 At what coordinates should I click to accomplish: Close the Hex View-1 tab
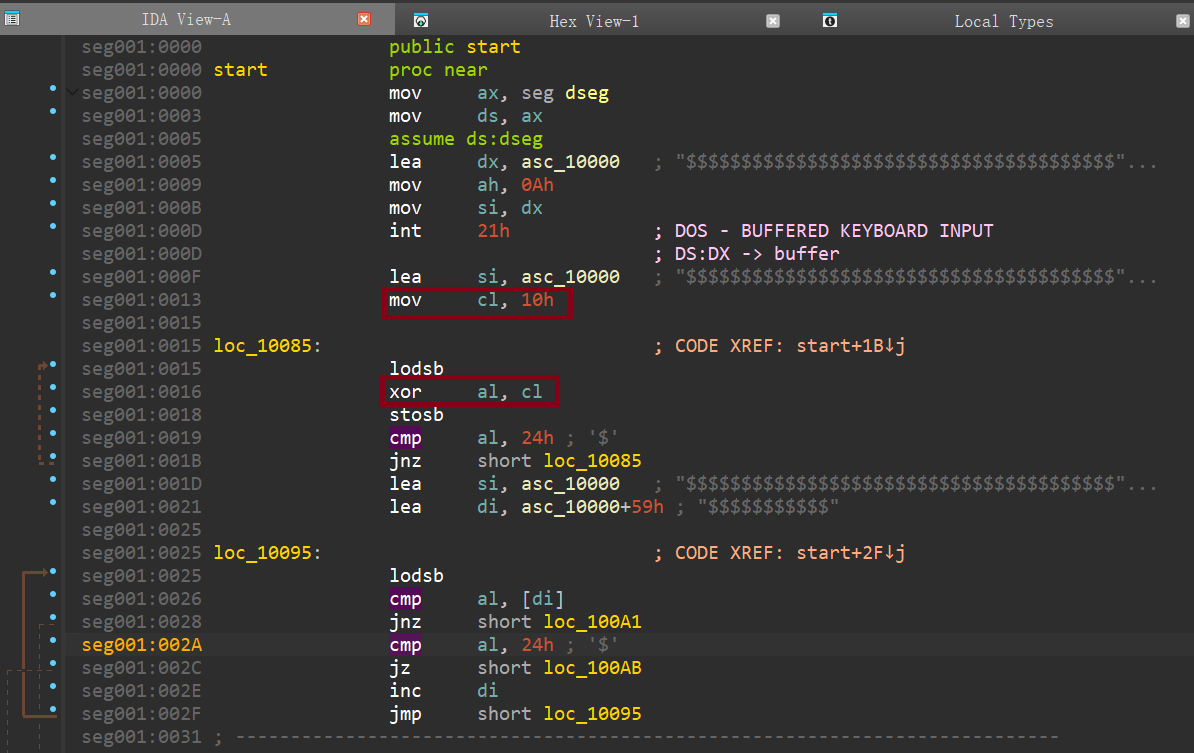772,20
